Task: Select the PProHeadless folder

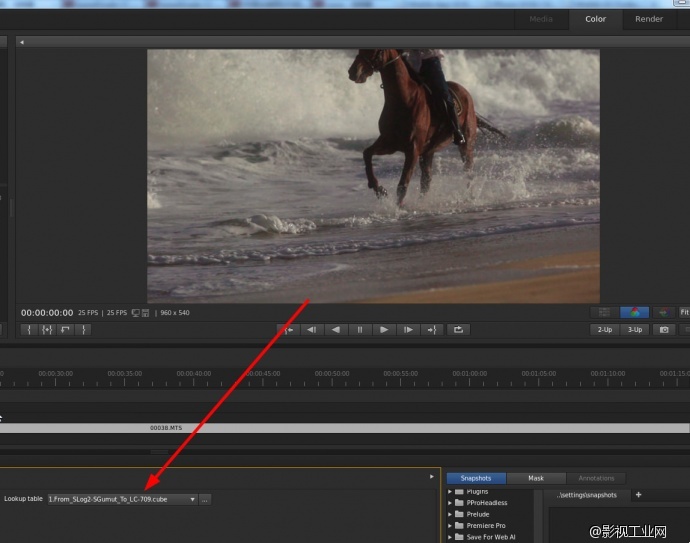Action: click(x=487, y=503)
